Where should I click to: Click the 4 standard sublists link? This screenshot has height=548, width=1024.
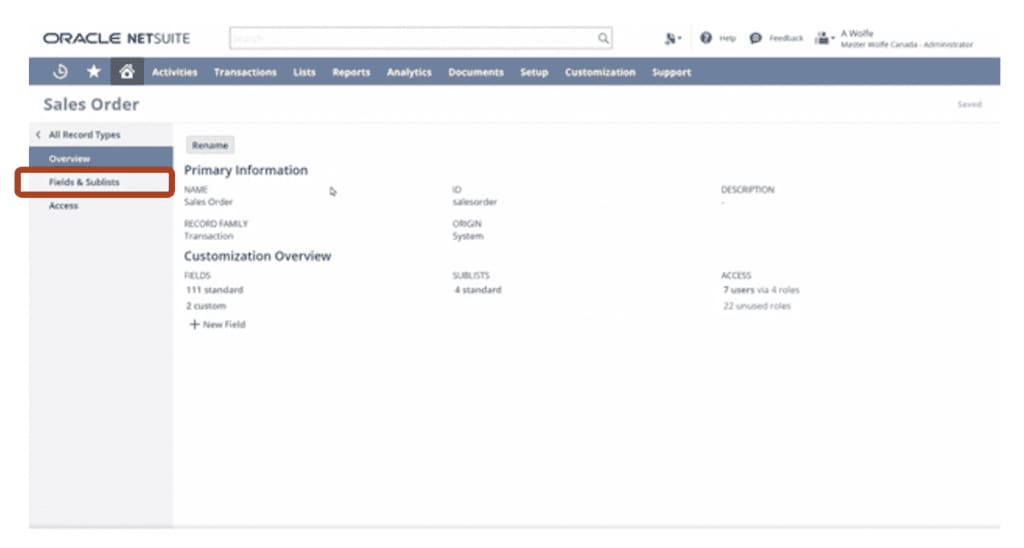pyautogui.click(x=478, y=289)
